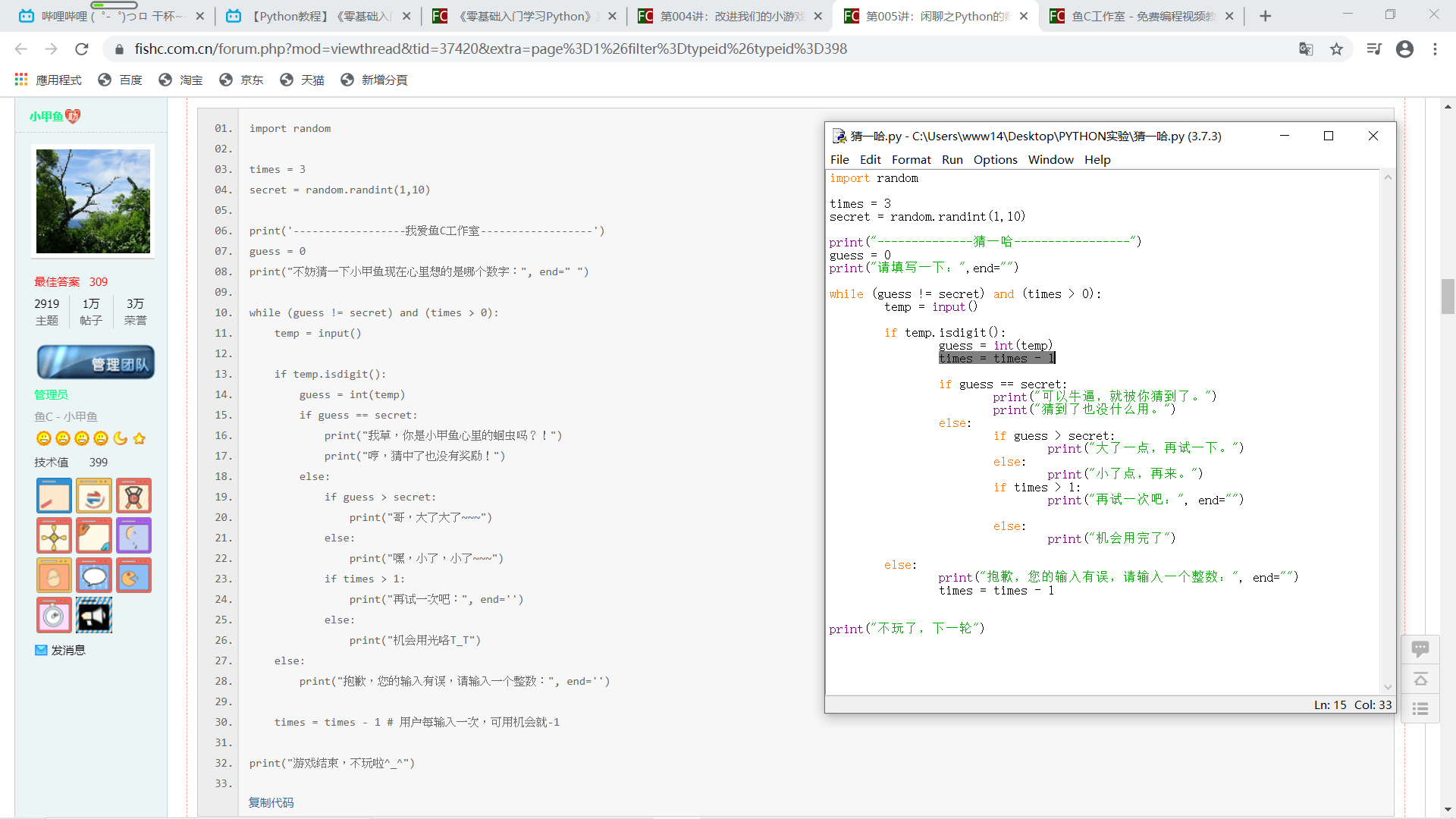The height and width of the screenshot is (819, 1456).
Task: Click the 发消息 send message link
Action: pyautogui.click(x=67, y=650)
